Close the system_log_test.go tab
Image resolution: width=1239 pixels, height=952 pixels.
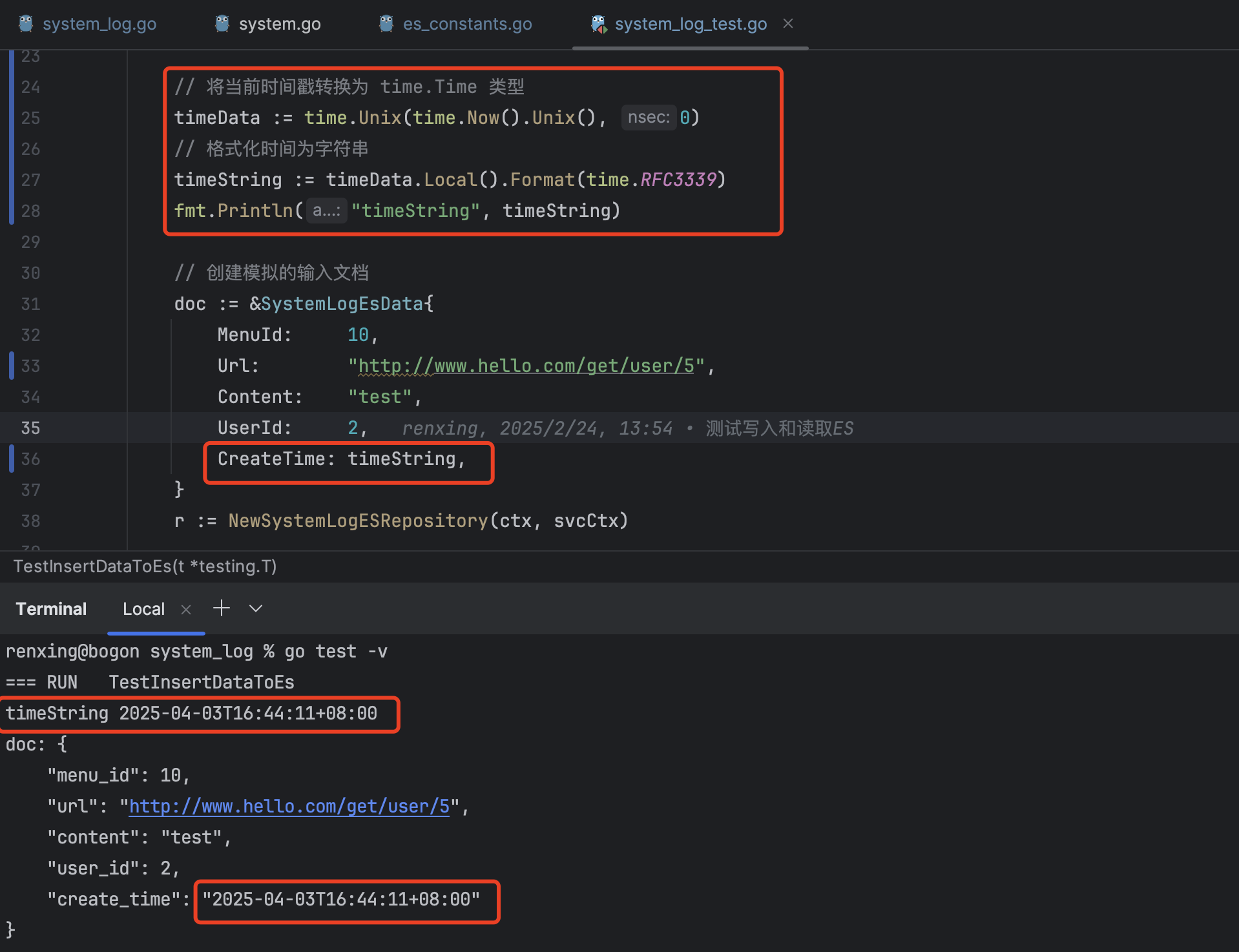(x=788, y=23)
